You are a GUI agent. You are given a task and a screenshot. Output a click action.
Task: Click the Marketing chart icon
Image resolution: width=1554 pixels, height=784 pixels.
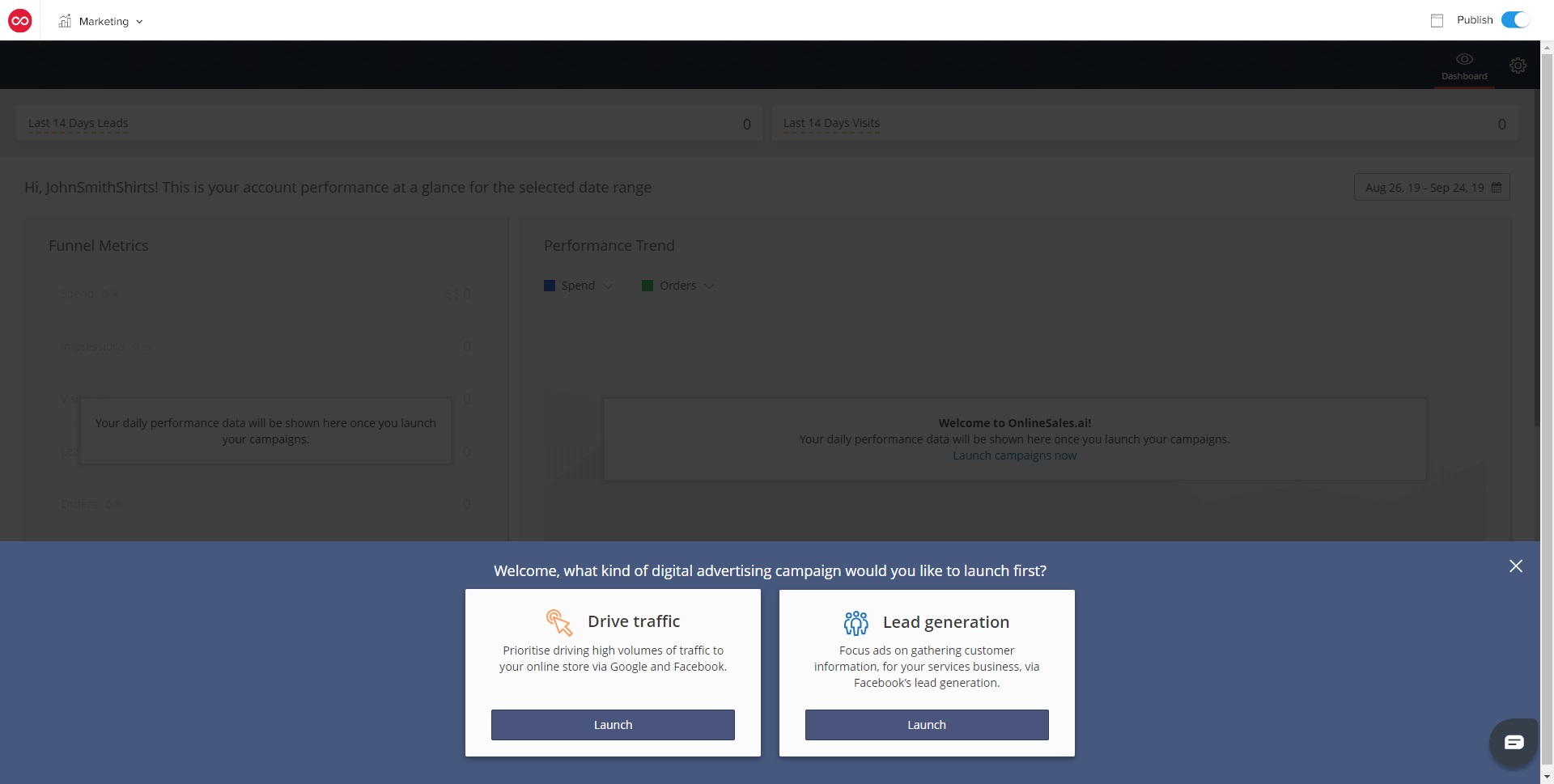coord(65,21)
